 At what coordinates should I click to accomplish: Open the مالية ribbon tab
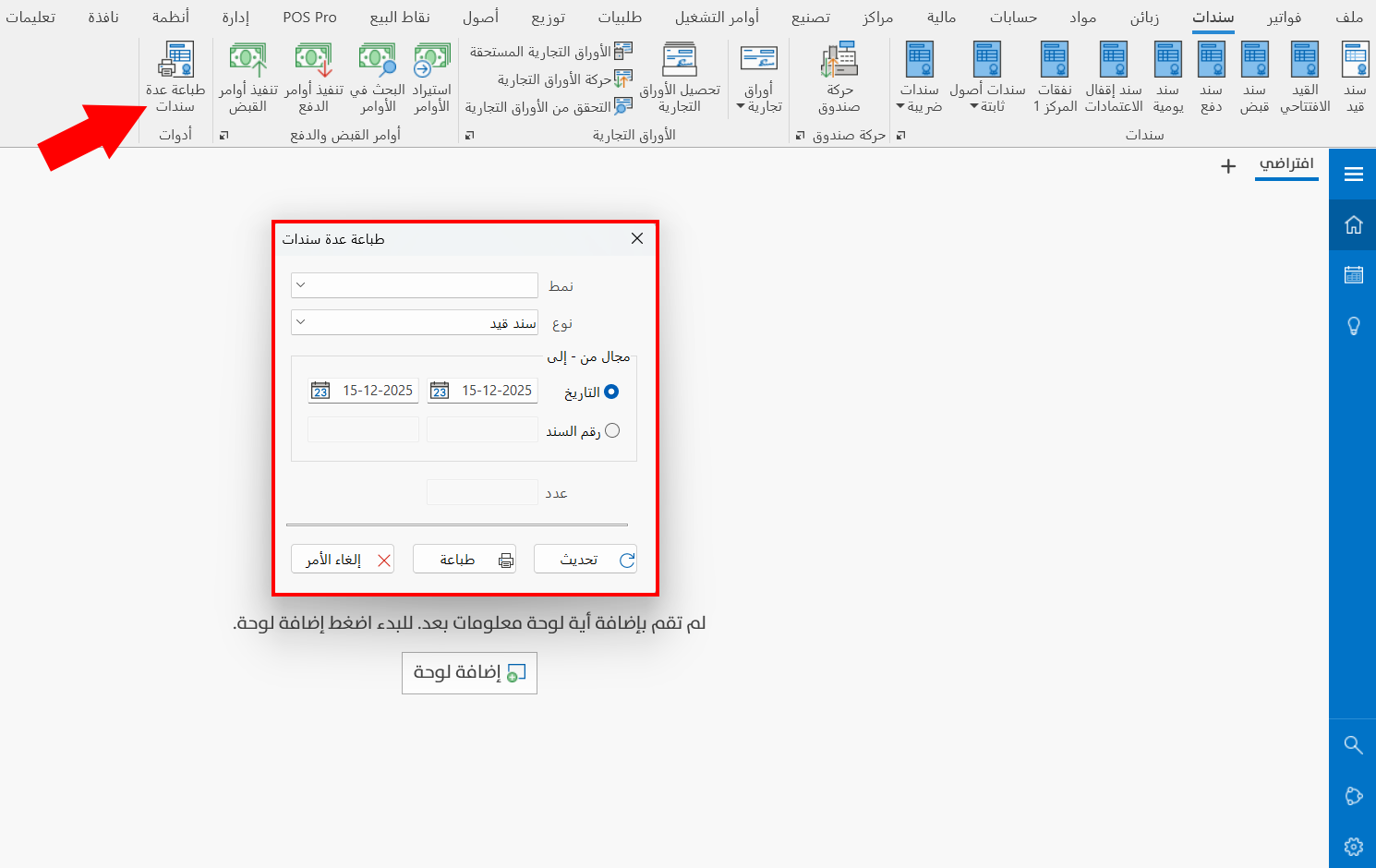[941, 17]
